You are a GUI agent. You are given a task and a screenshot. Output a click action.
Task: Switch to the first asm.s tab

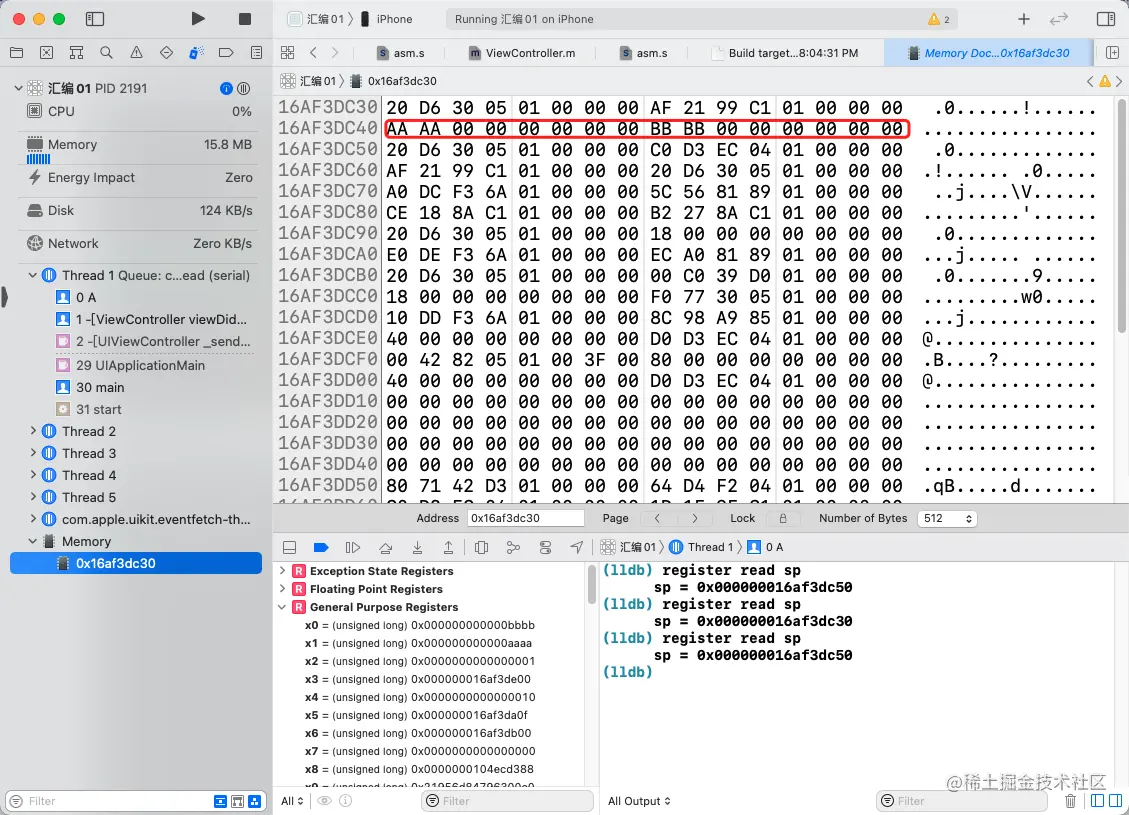[401, 53]
